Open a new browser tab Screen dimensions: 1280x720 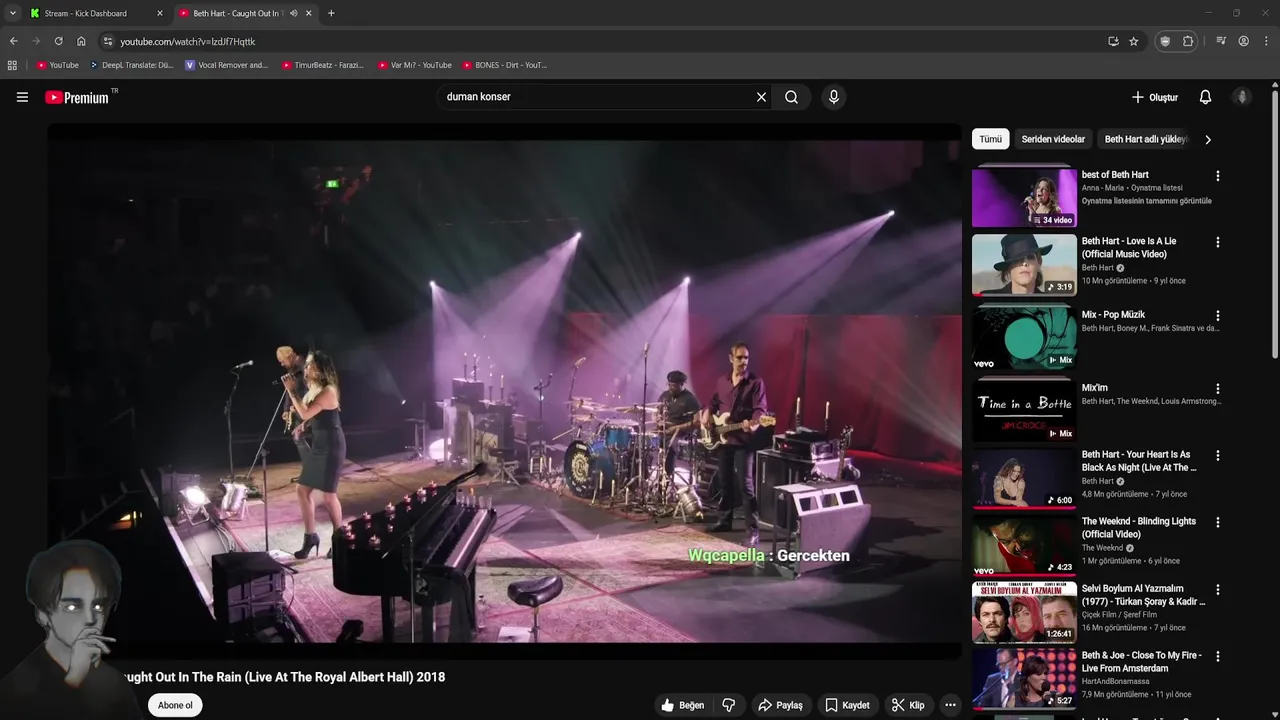pos(331,13)
